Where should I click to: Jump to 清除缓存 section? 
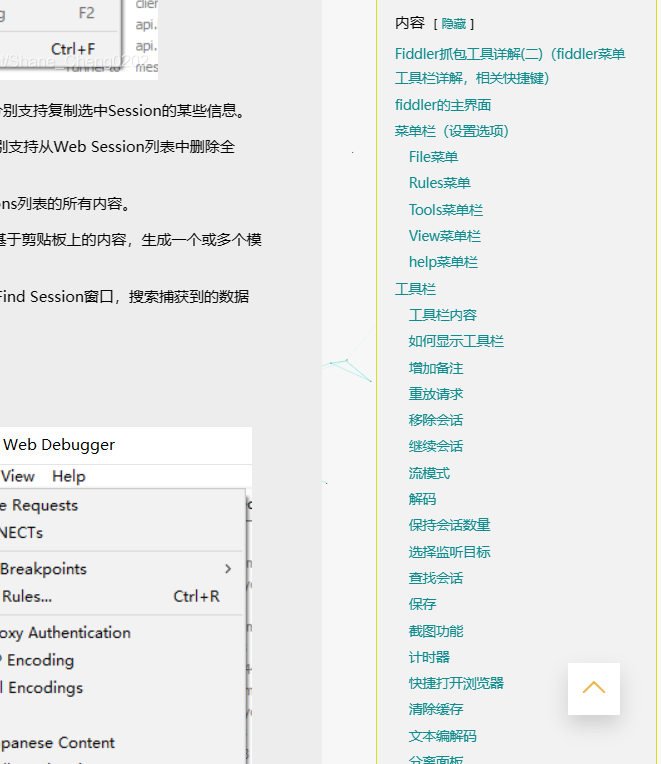click(x=436, y=709)
